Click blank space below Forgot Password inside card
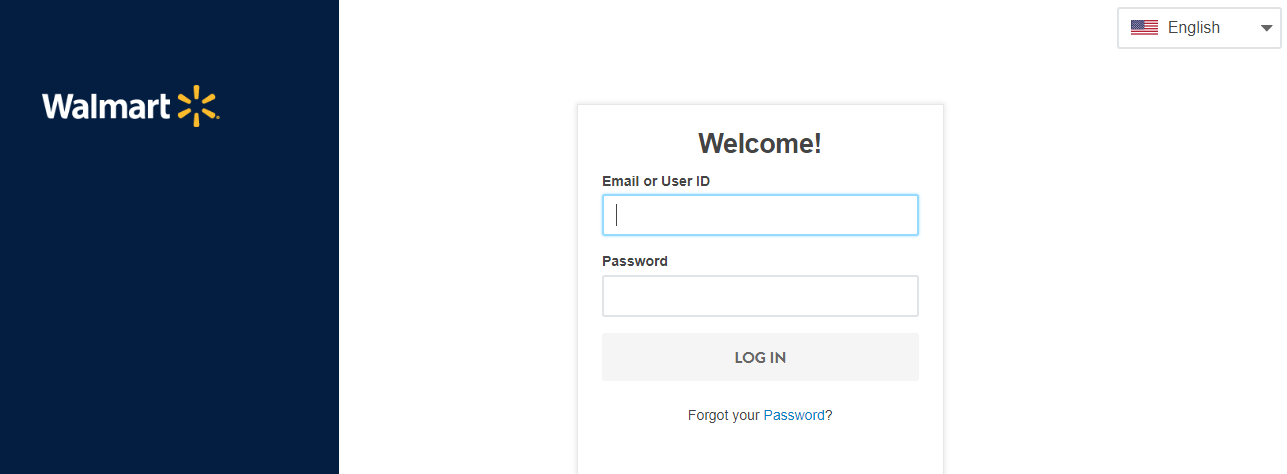Viewport: 1287px width, 474px height. 760,450
